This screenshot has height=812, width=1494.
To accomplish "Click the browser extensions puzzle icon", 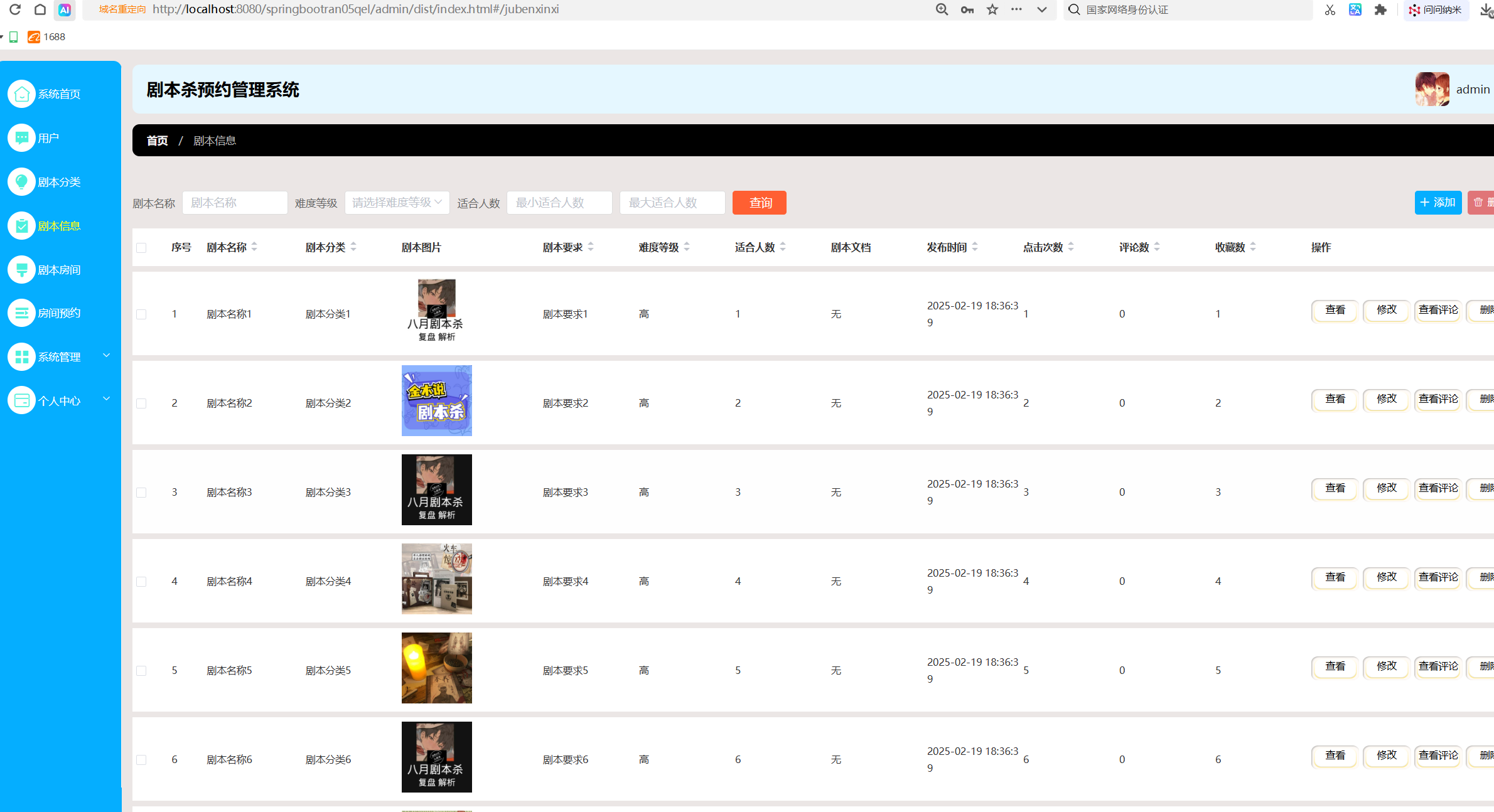I will (1380, 9).
